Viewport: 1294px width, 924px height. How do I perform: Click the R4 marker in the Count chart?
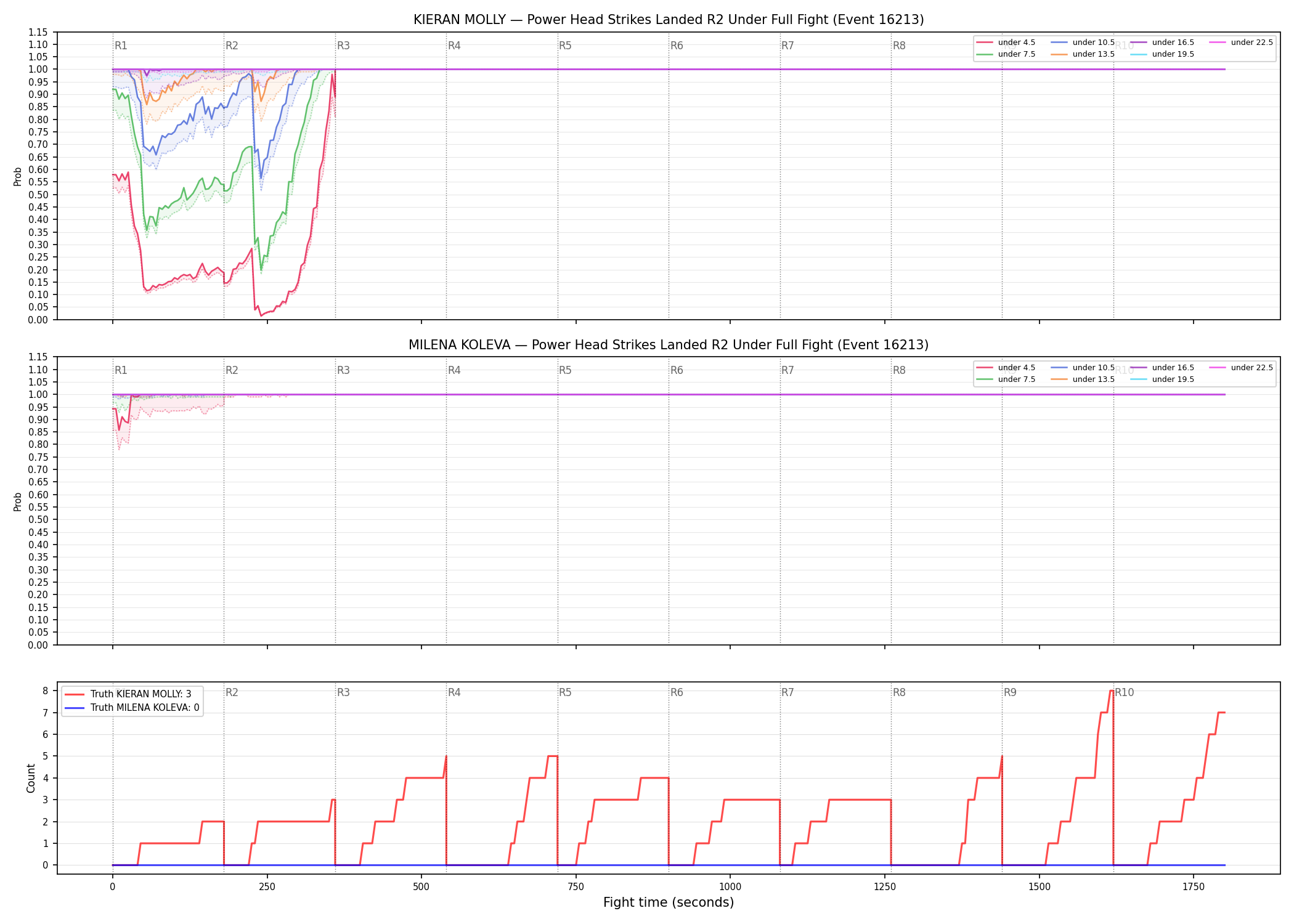[454, 692]
